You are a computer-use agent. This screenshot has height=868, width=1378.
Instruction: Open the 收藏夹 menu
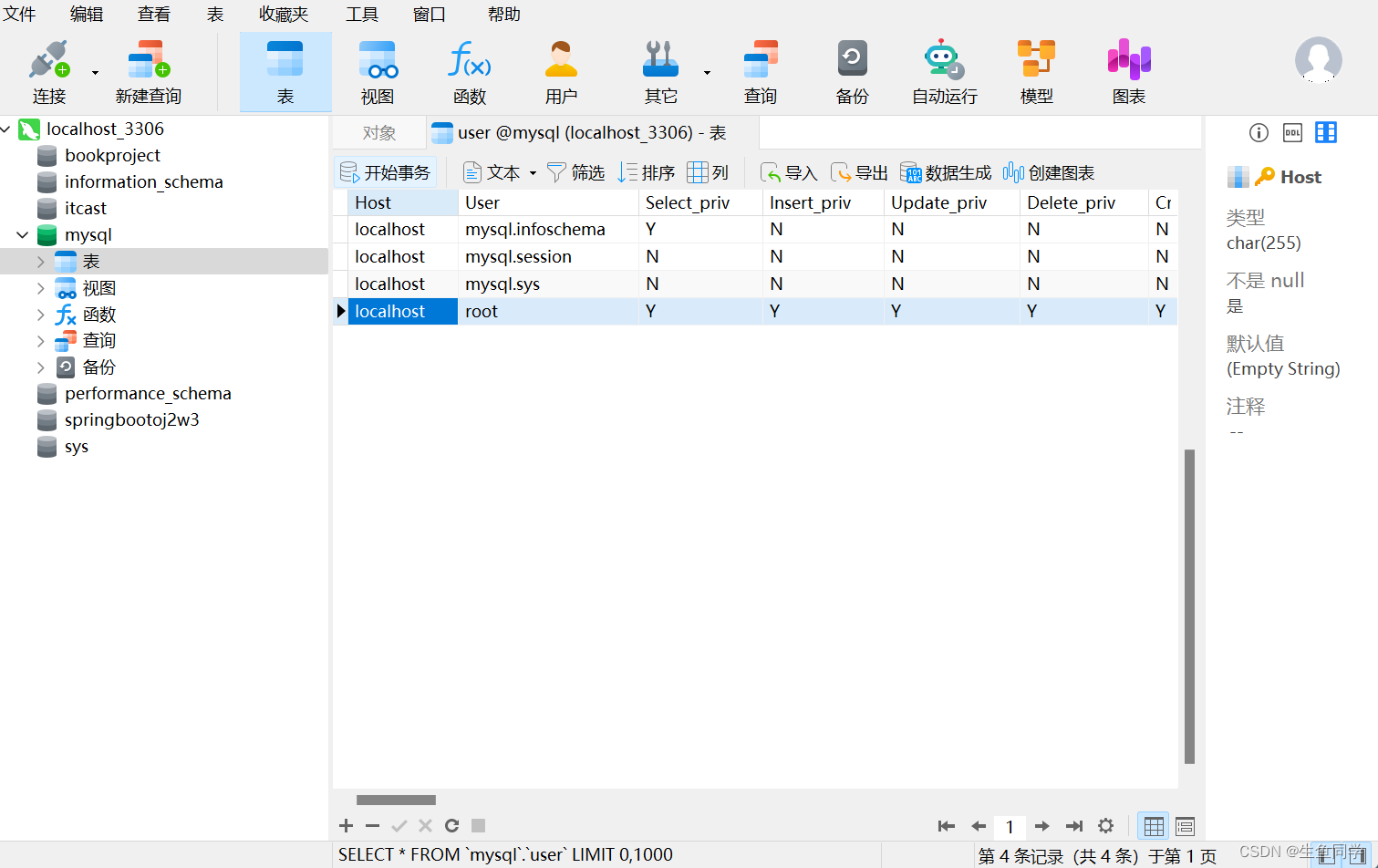284,15
